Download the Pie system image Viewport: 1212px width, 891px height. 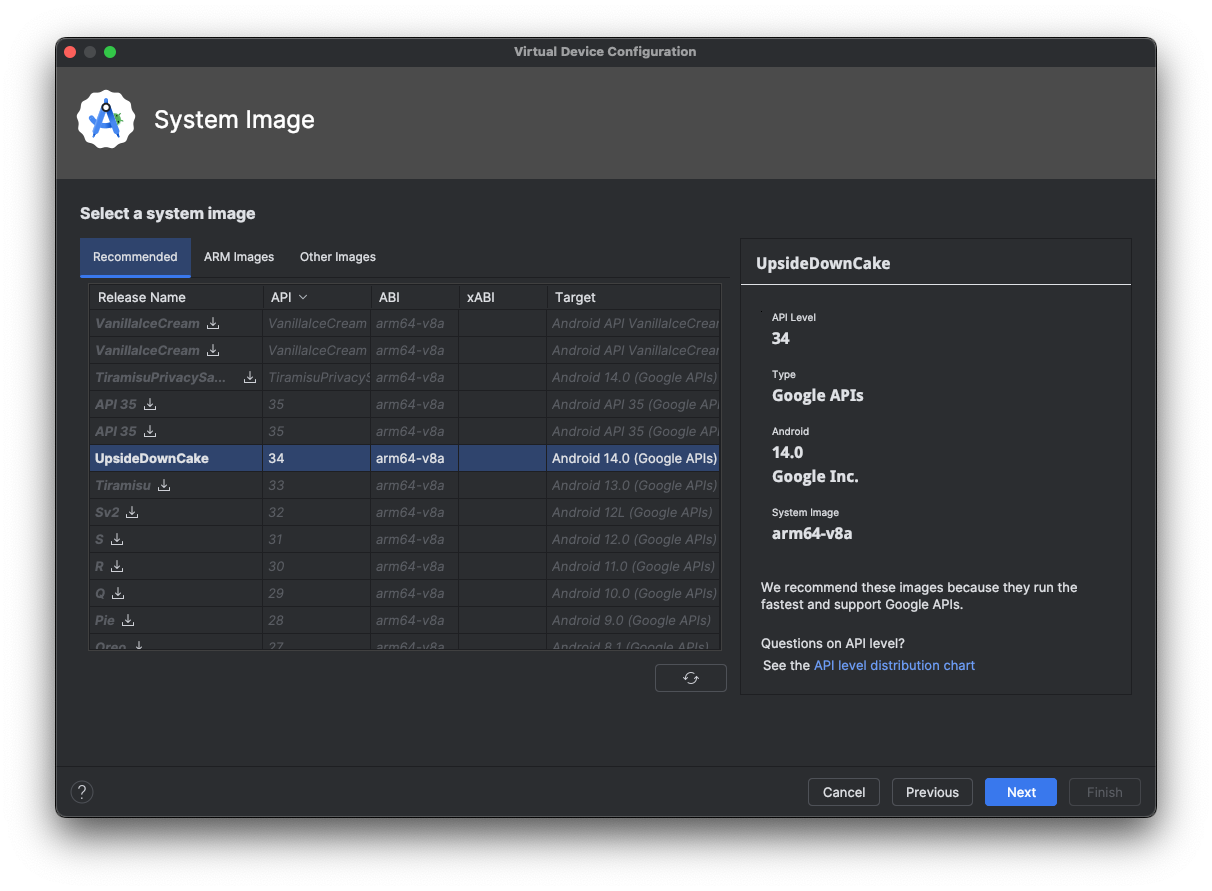tap(128, 620)
